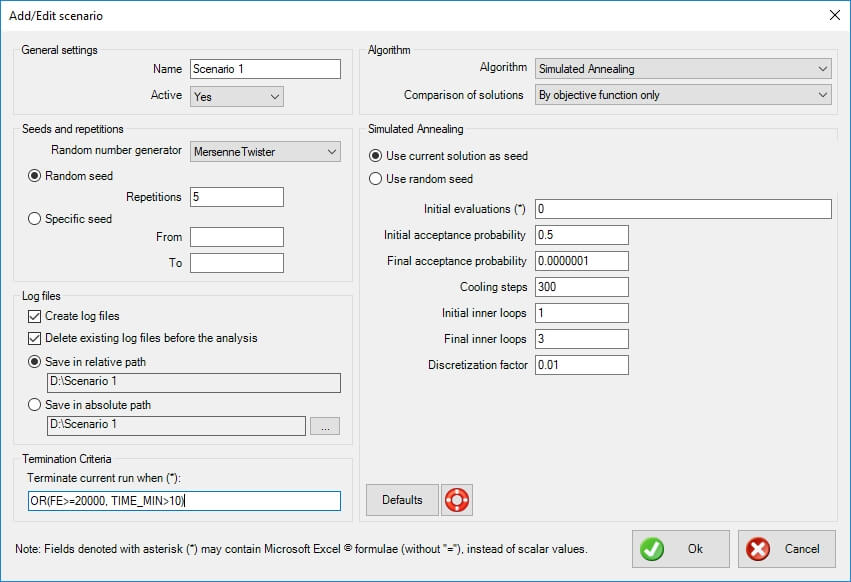This screenshot has width=851, height=582.
Task: Reset values with the Defaults button
Action: (402, 500)
